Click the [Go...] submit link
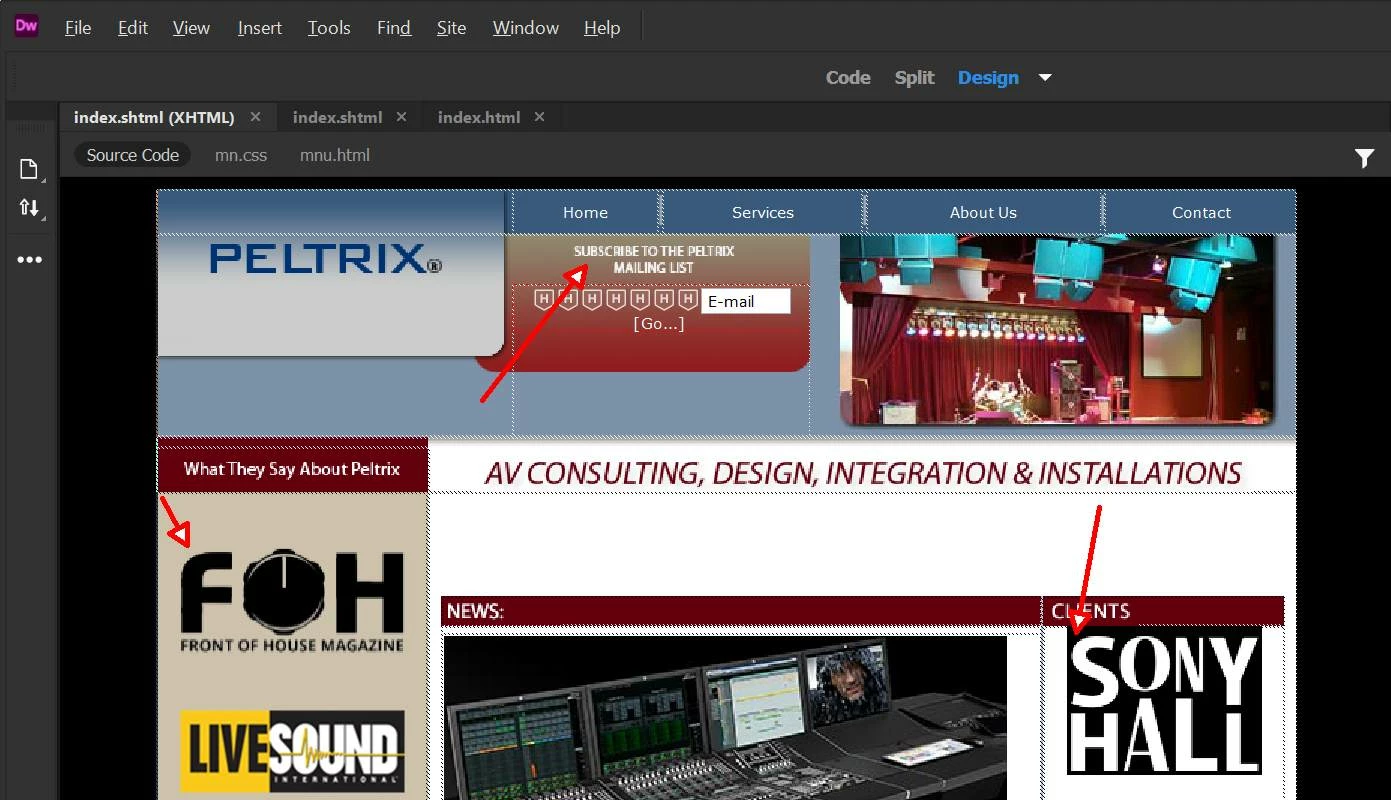The image size is (1391, 800). 659,324
